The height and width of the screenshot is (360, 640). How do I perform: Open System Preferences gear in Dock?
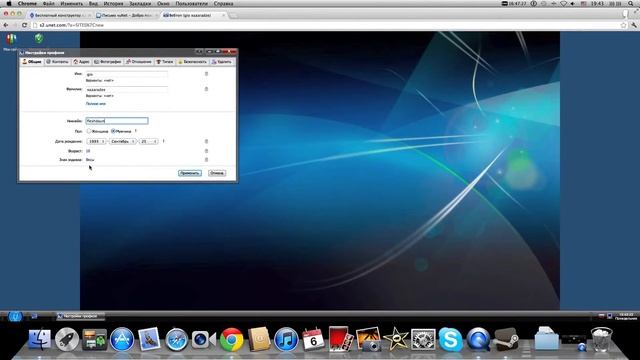423,340
